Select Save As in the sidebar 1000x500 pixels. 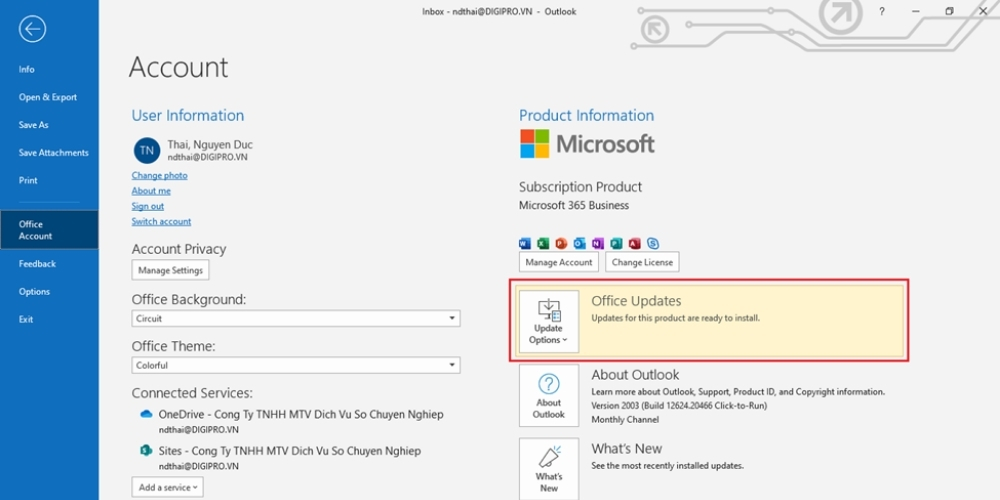pyautogui.click(x=34, y=125)
